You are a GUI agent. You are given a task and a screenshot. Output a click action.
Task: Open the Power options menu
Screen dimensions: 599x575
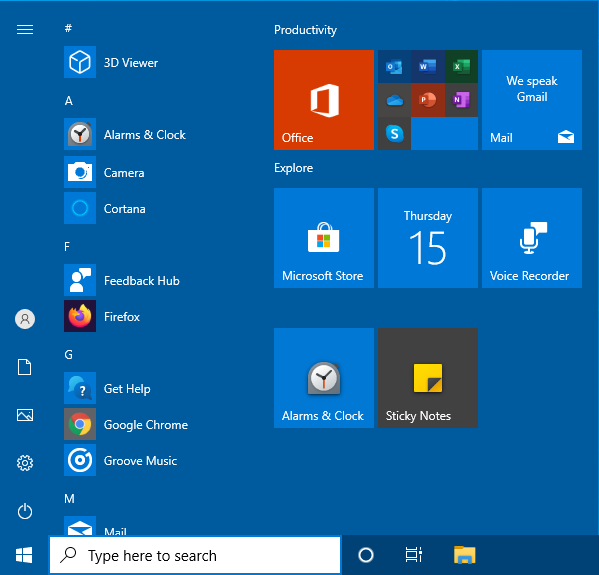pyautogui.click(x=25, y=511)
